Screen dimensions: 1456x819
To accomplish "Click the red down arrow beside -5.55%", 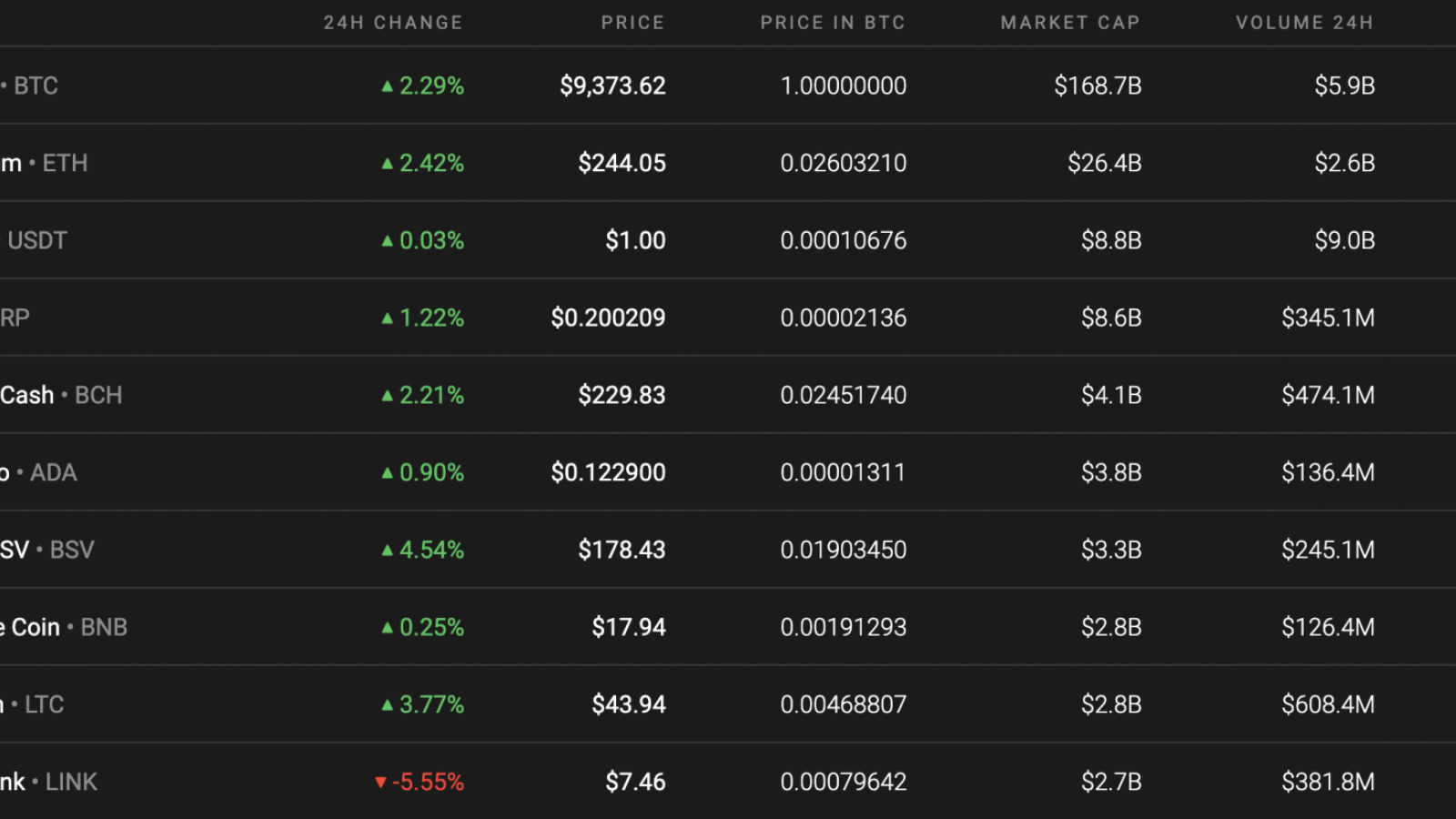I will coord(380,783).
